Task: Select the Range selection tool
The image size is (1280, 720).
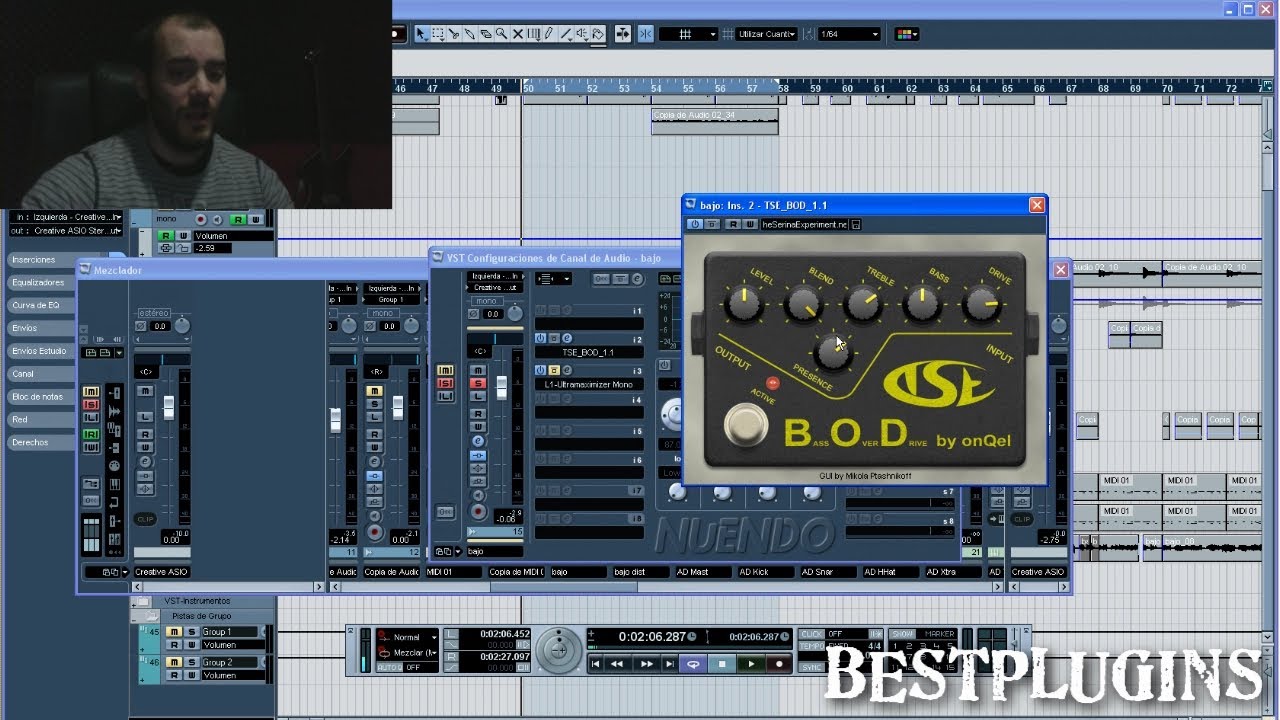Action: [437, 34]
